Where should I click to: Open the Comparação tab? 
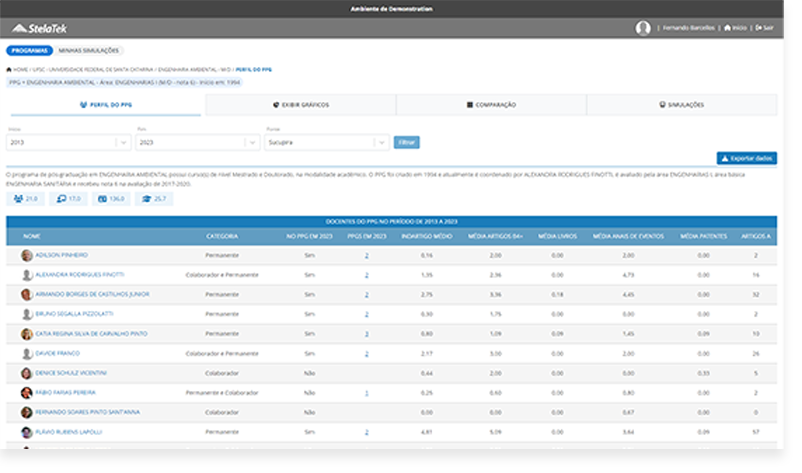491,104
